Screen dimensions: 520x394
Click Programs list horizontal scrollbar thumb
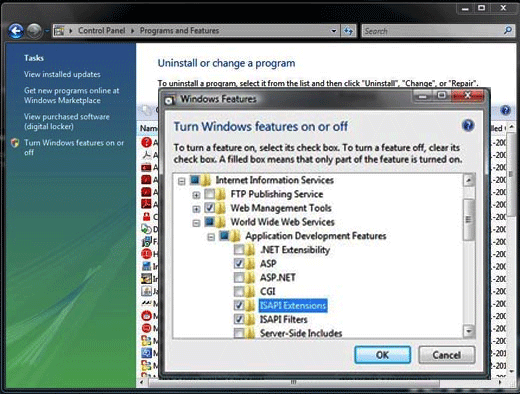(293, 382)
